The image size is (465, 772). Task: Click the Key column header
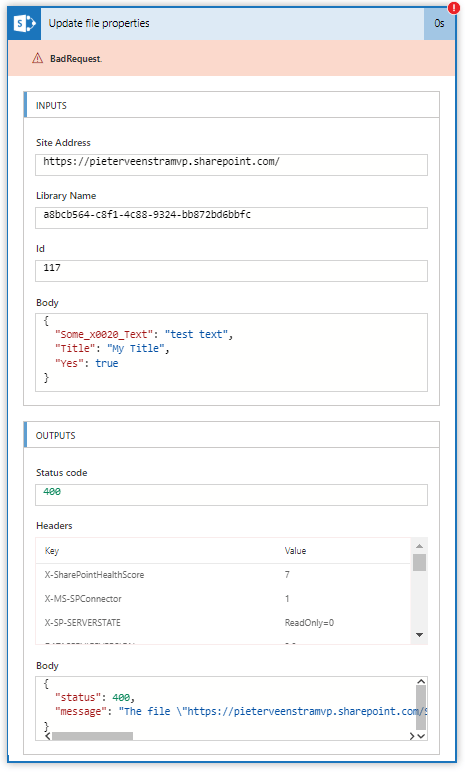point(52,550)
